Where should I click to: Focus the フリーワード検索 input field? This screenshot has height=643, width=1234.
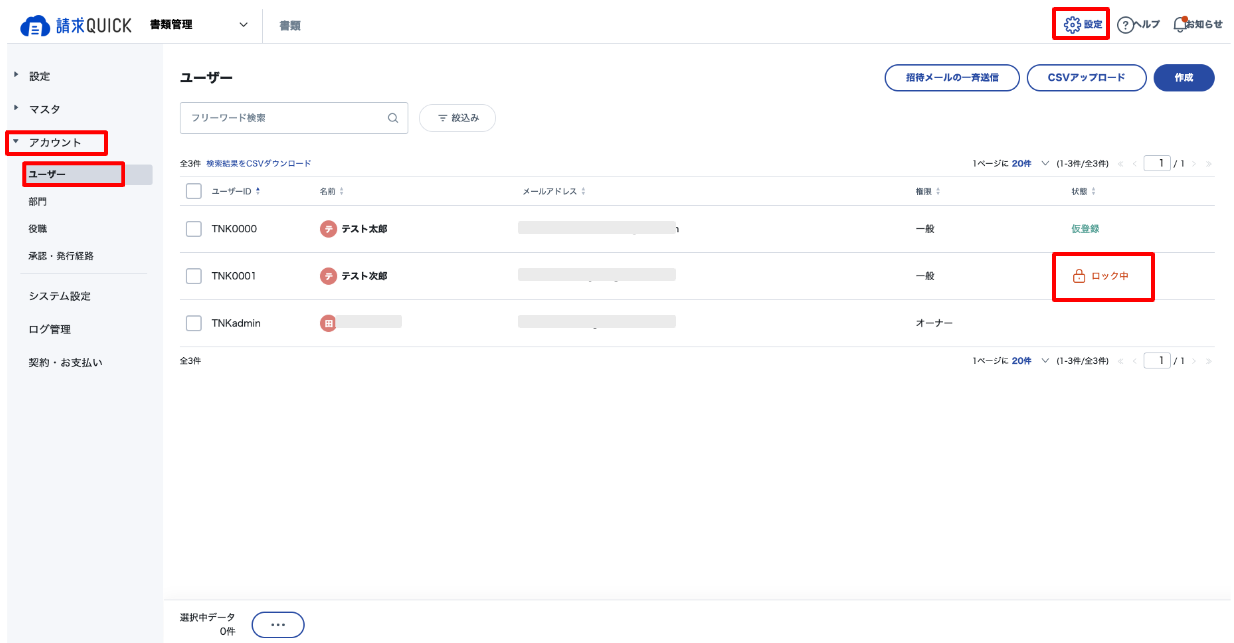click(283, 118)
